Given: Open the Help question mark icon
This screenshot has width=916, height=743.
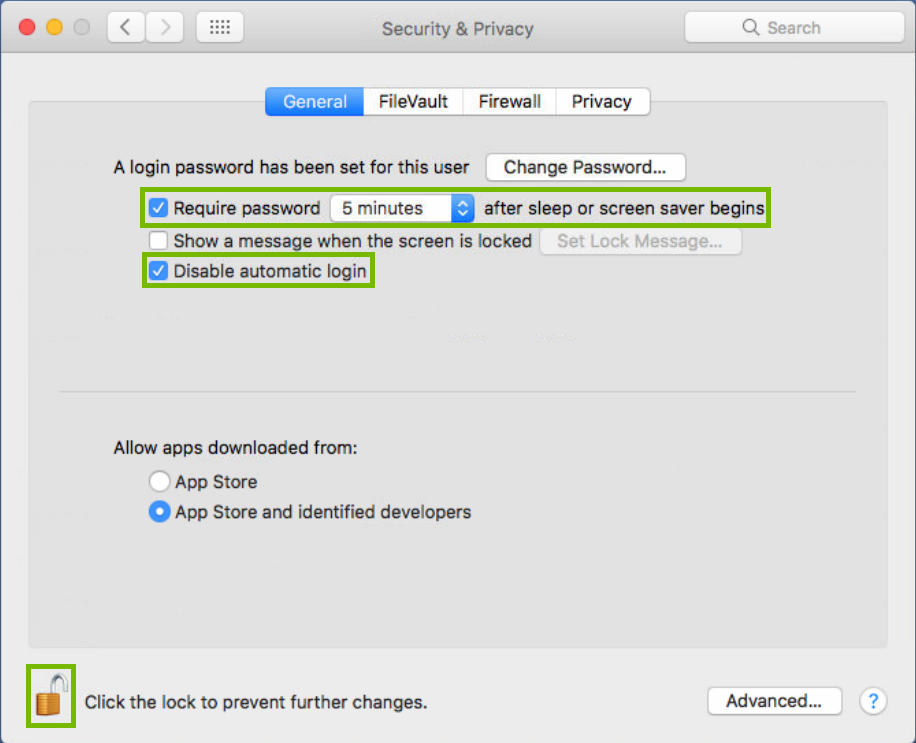Looking at the screenshot, I should pos(873,701).
